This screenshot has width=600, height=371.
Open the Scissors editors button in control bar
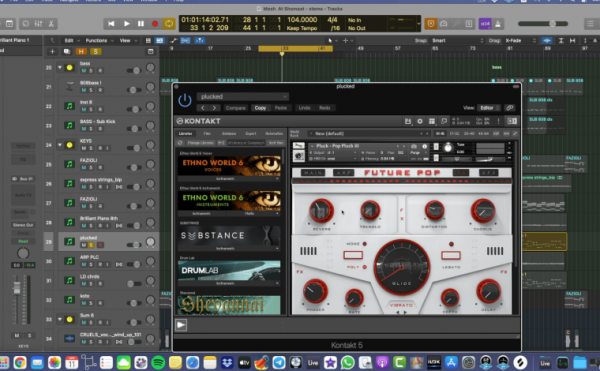(x=51, y=24)
